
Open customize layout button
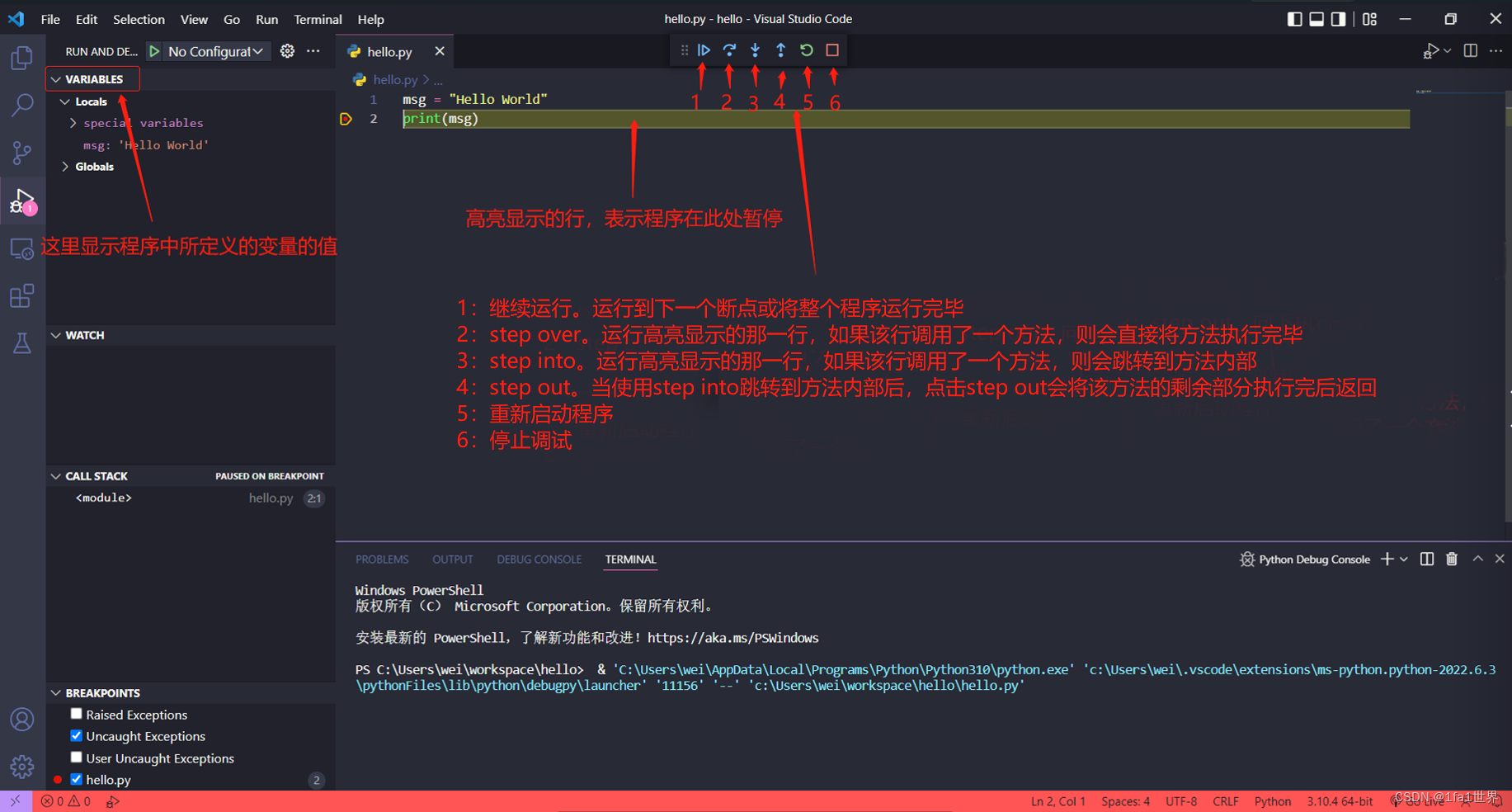[1370, 19]
